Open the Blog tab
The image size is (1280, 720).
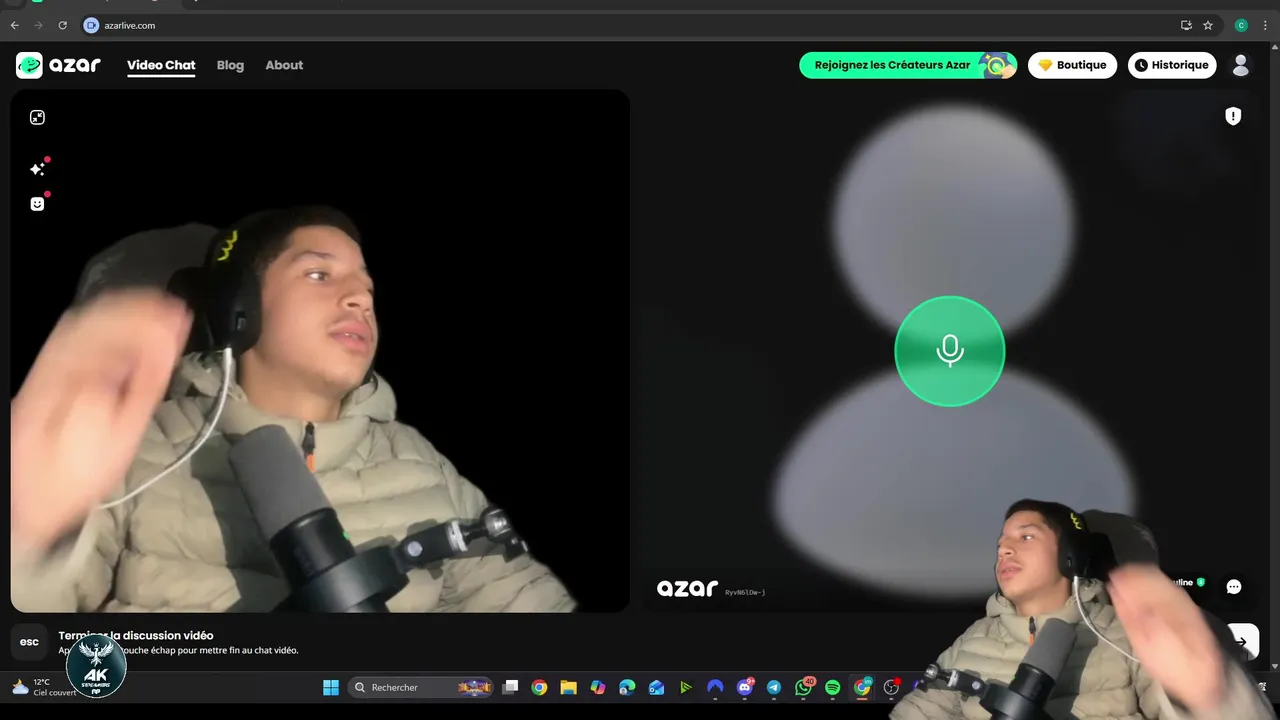pyautogui.click(x=230, y=65)
